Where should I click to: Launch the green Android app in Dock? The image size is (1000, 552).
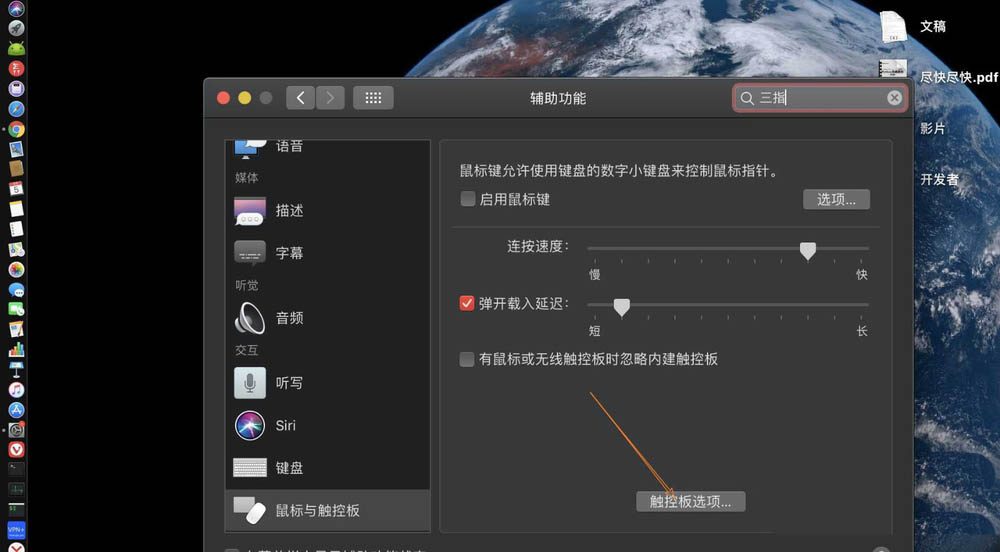(16, 48)
